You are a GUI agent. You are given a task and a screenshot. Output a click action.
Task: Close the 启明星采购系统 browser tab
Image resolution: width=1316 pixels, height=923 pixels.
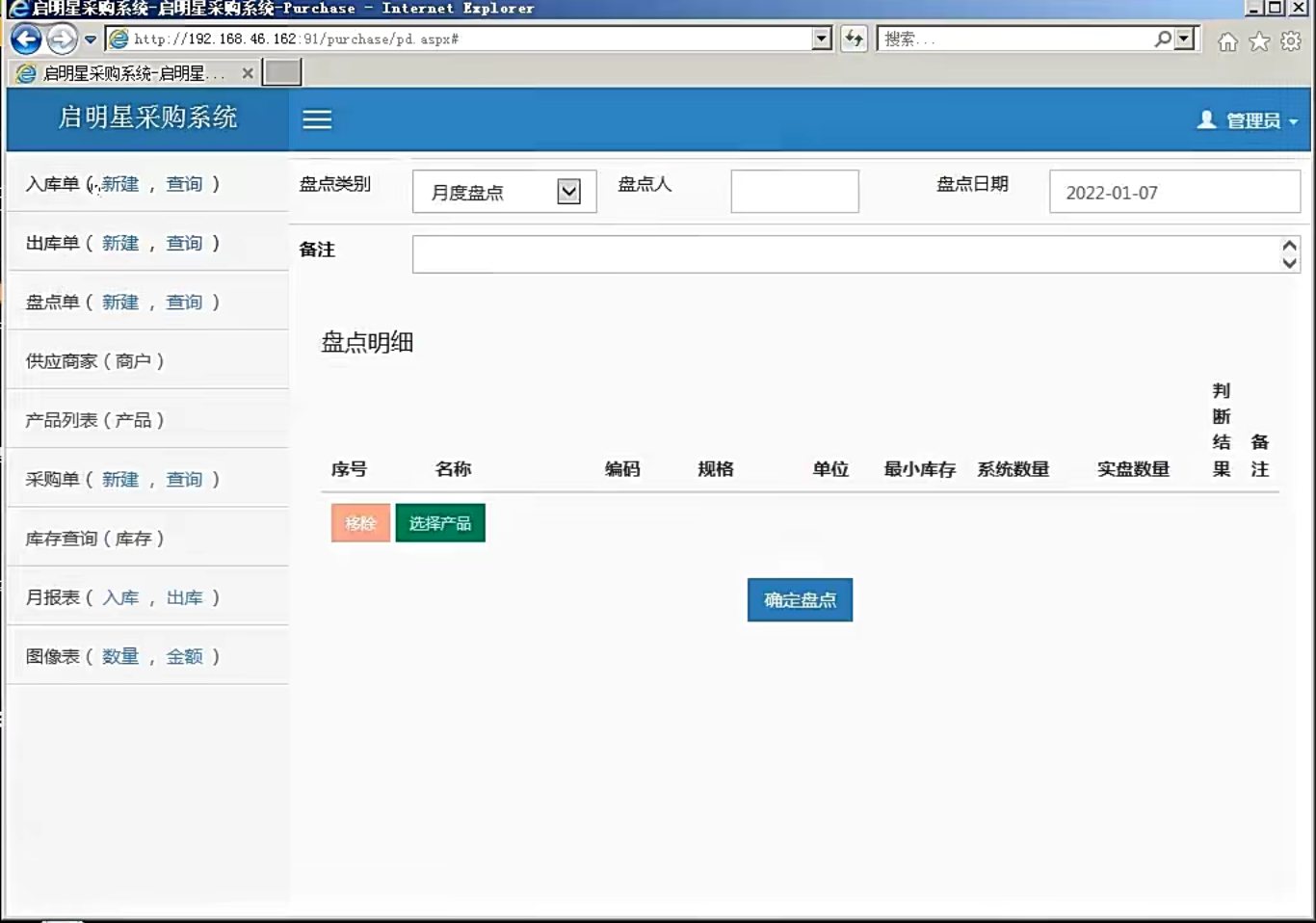pyautogui.click(x=248, y=73)
